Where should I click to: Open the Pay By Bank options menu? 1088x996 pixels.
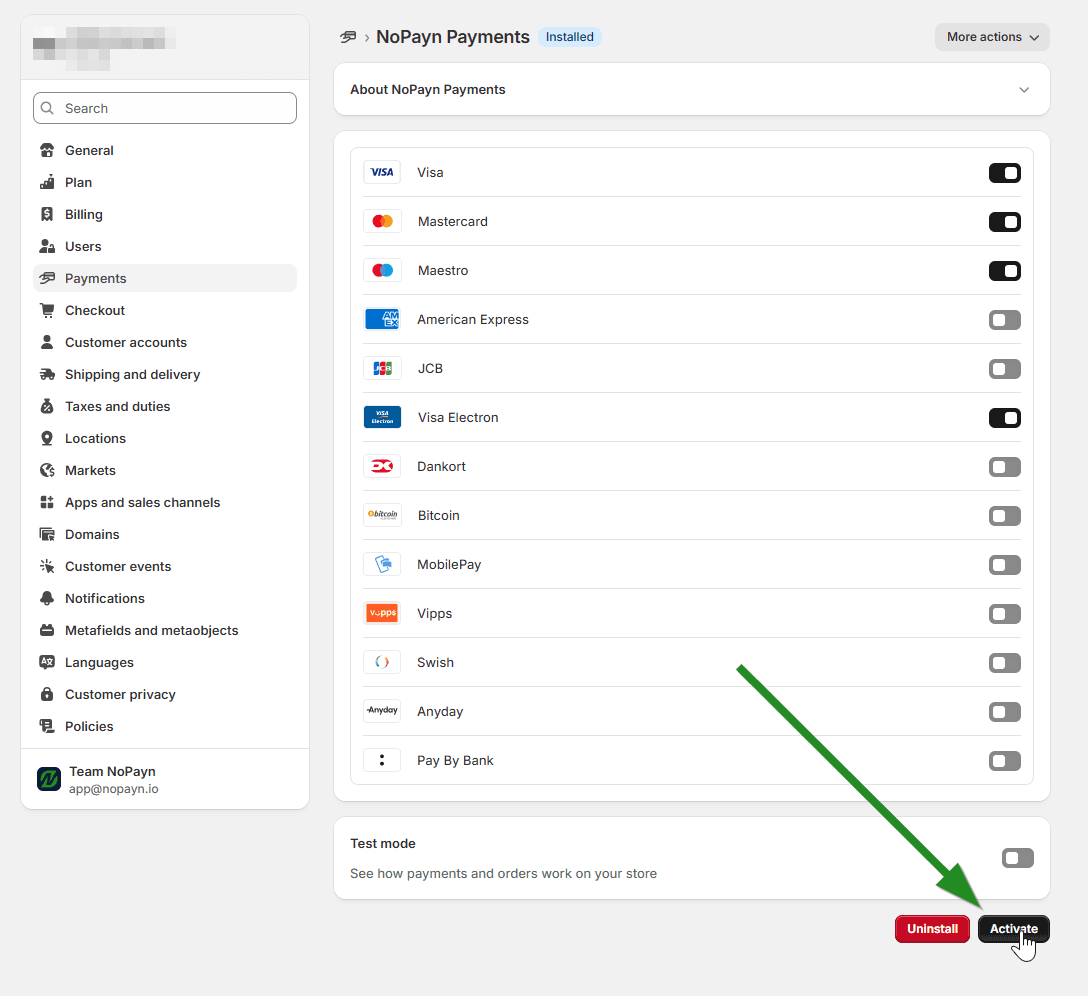point(382,760)
